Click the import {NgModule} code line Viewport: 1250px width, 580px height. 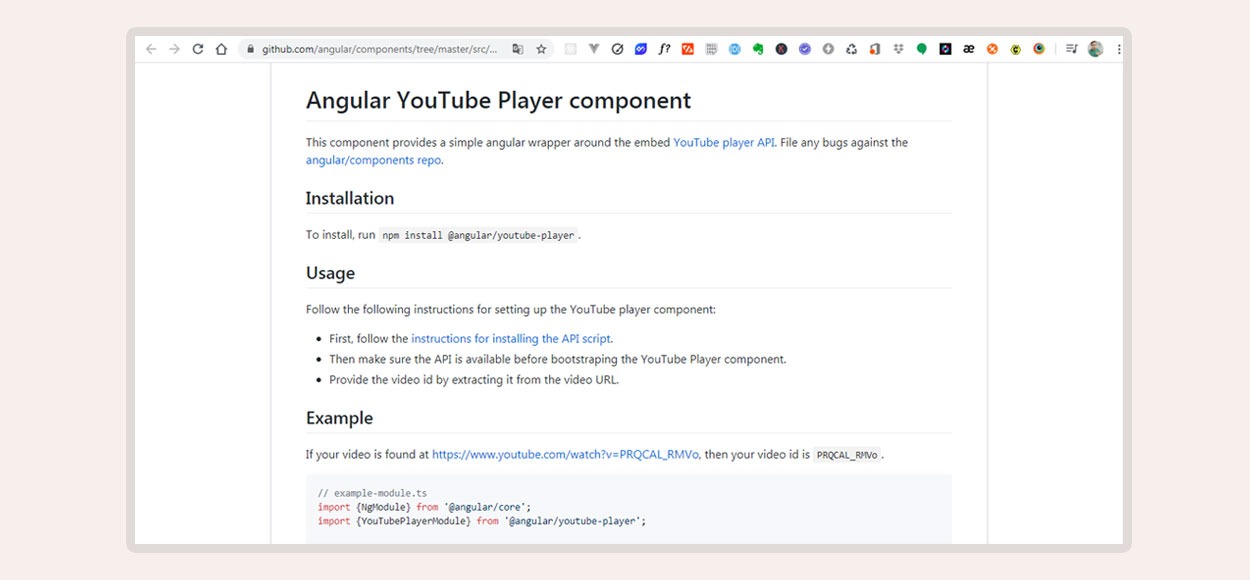pos(424,507)
